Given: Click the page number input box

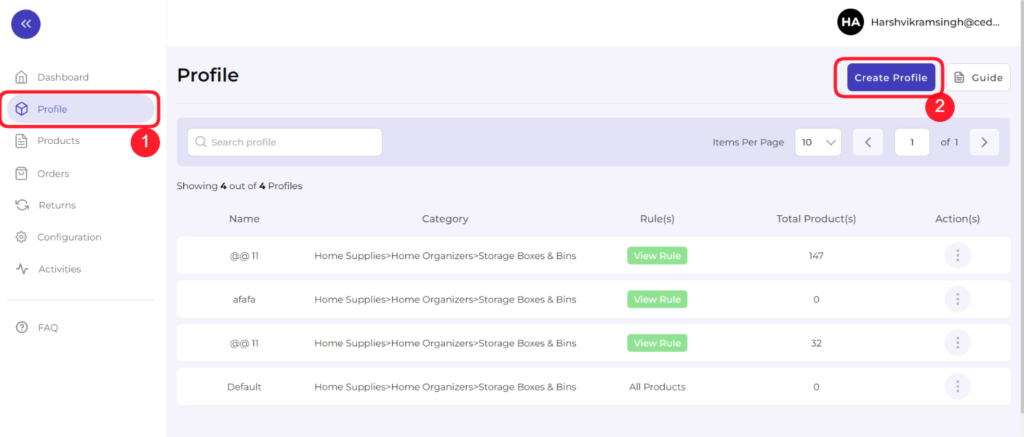Looking at the screenshot, I should click(912, 142).
